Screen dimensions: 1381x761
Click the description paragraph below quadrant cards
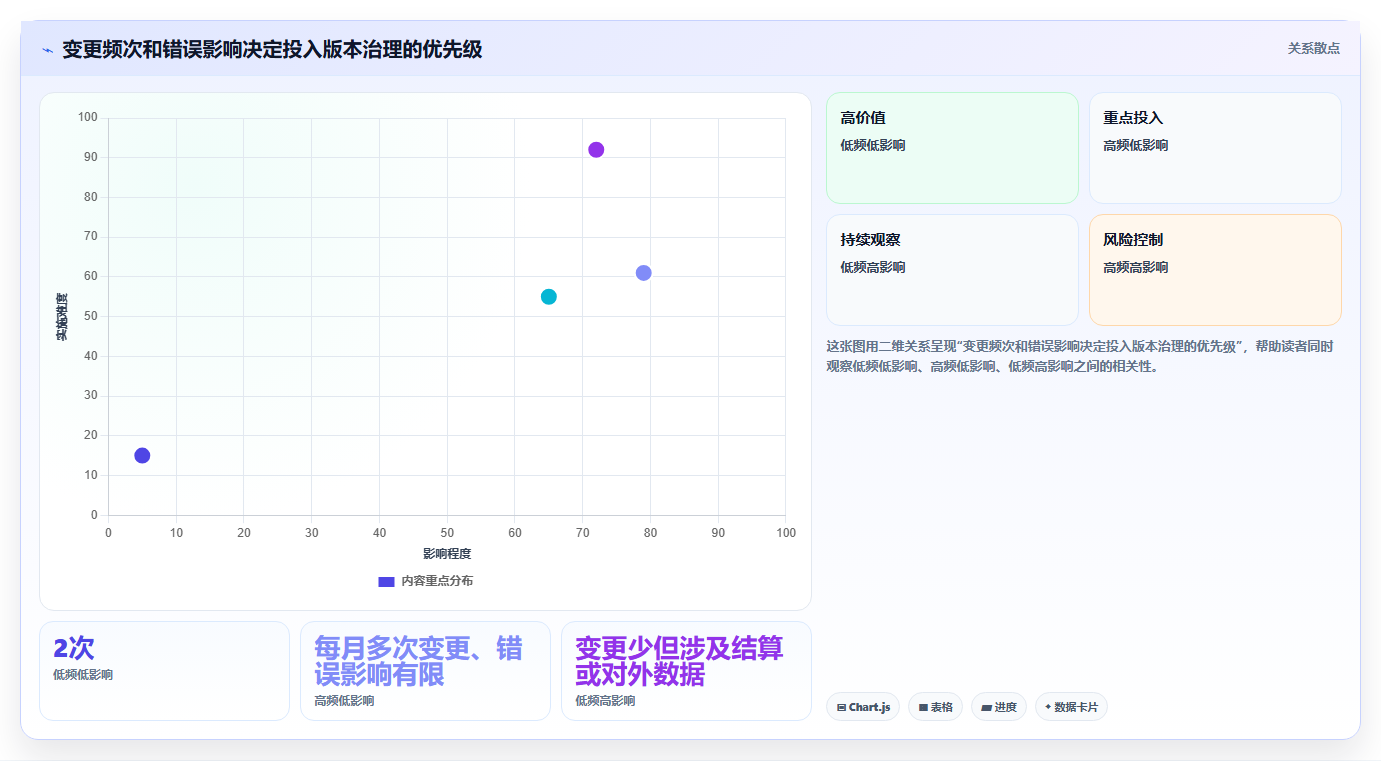(x=1080, y=356)
